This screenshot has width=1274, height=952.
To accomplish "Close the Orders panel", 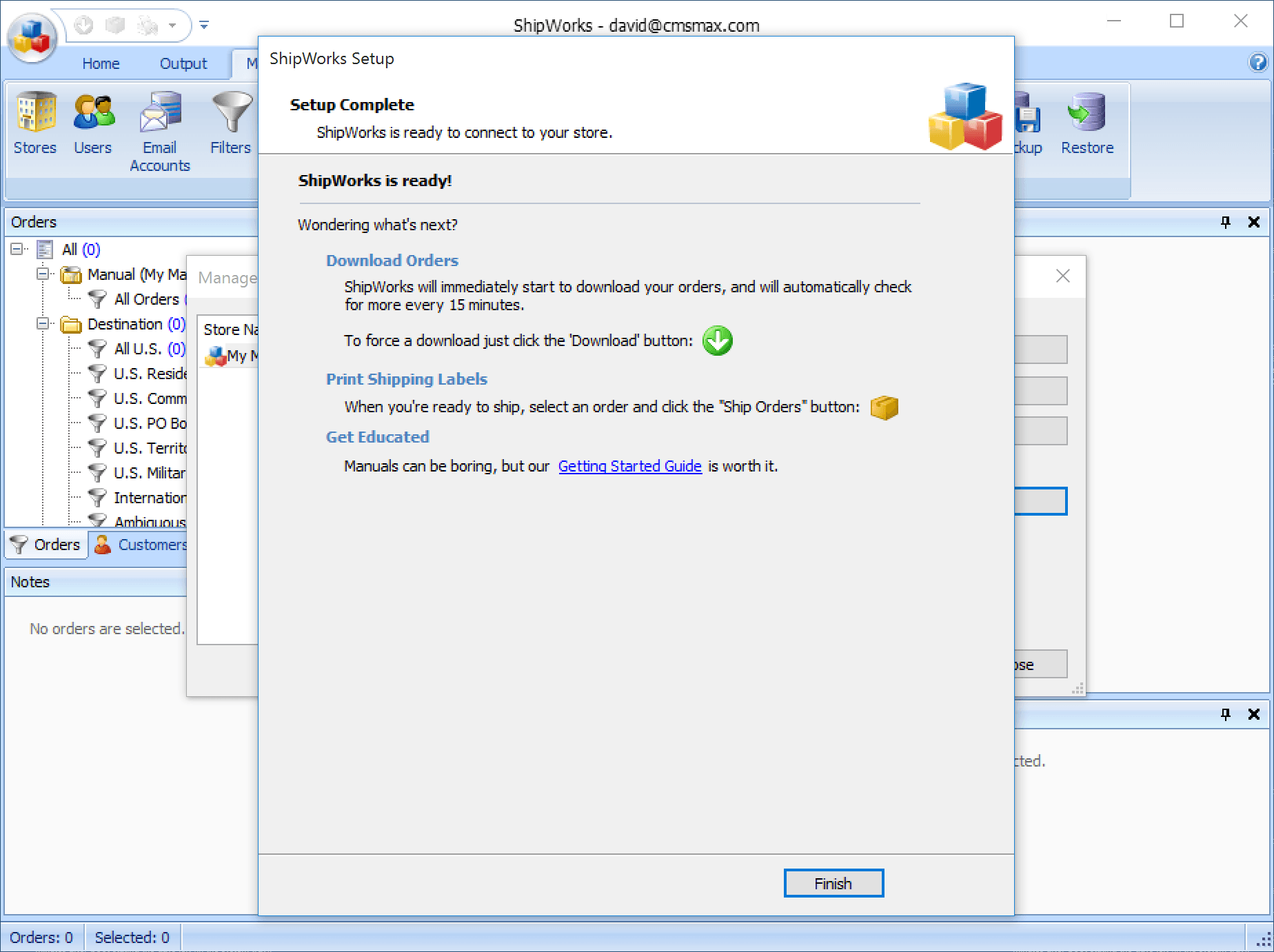I will pos(1254,222).
